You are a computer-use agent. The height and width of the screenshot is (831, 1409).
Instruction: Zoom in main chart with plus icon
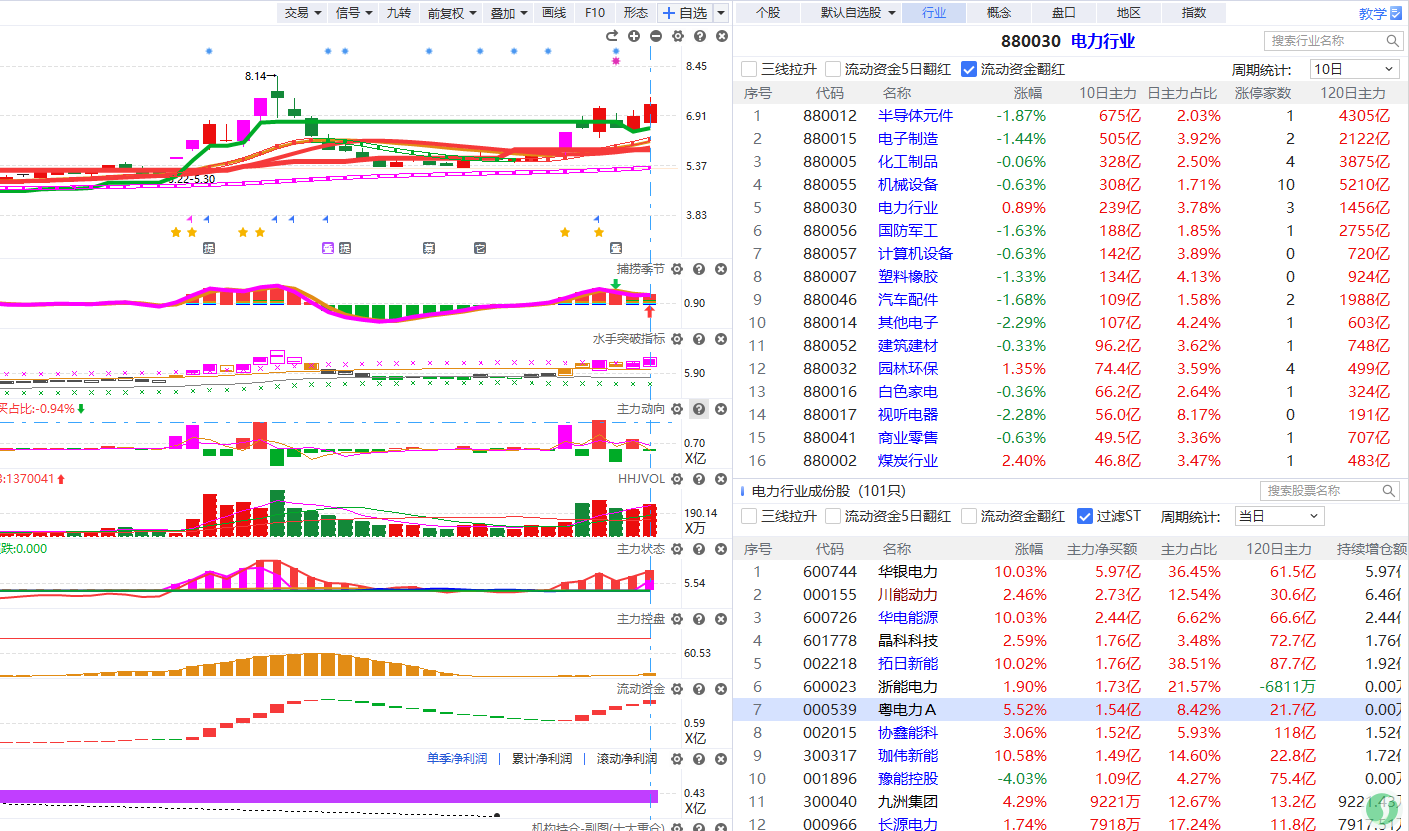click(x=634, y=36)
